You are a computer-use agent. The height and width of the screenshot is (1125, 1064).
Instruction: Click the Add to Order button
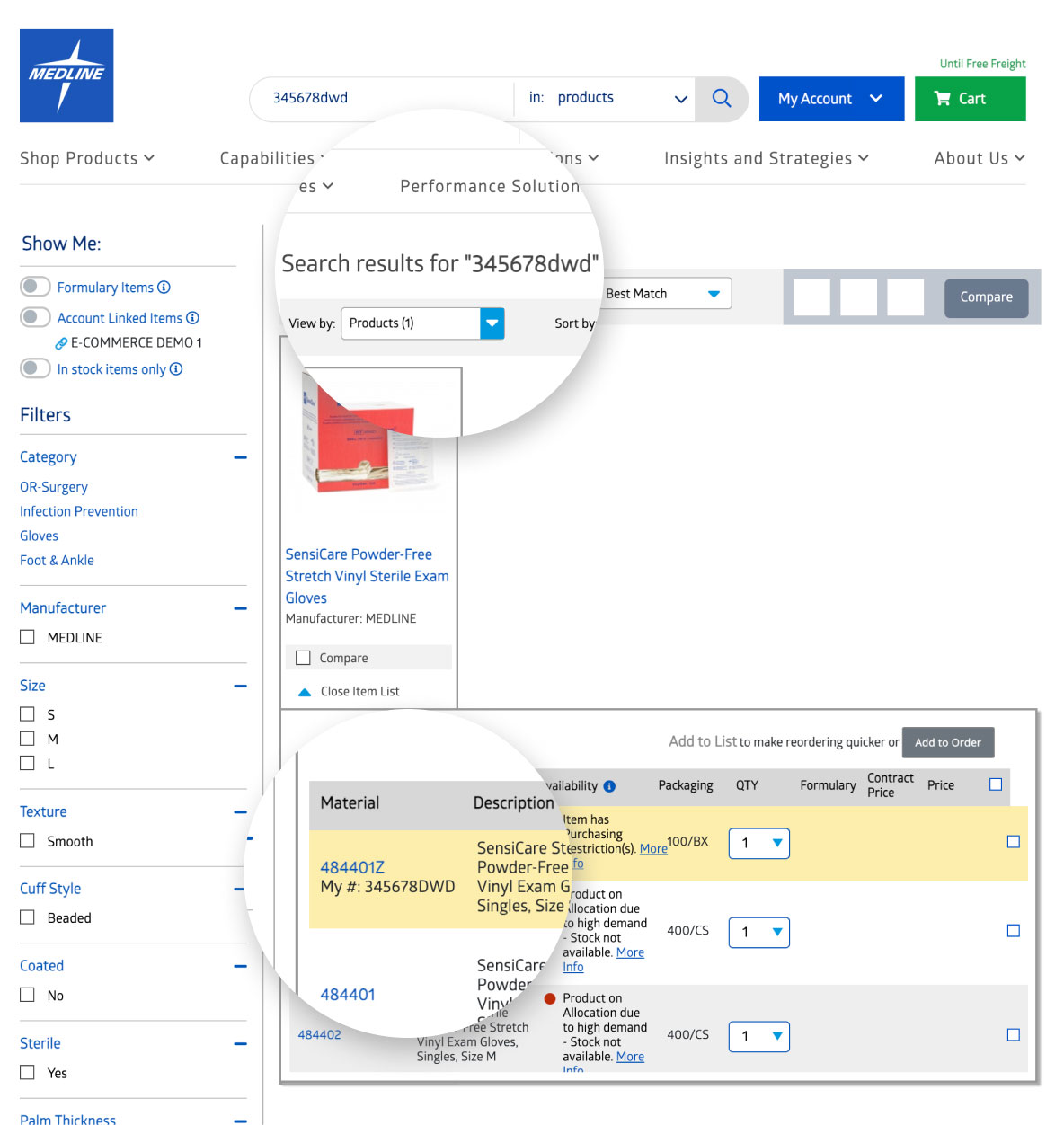948,742
